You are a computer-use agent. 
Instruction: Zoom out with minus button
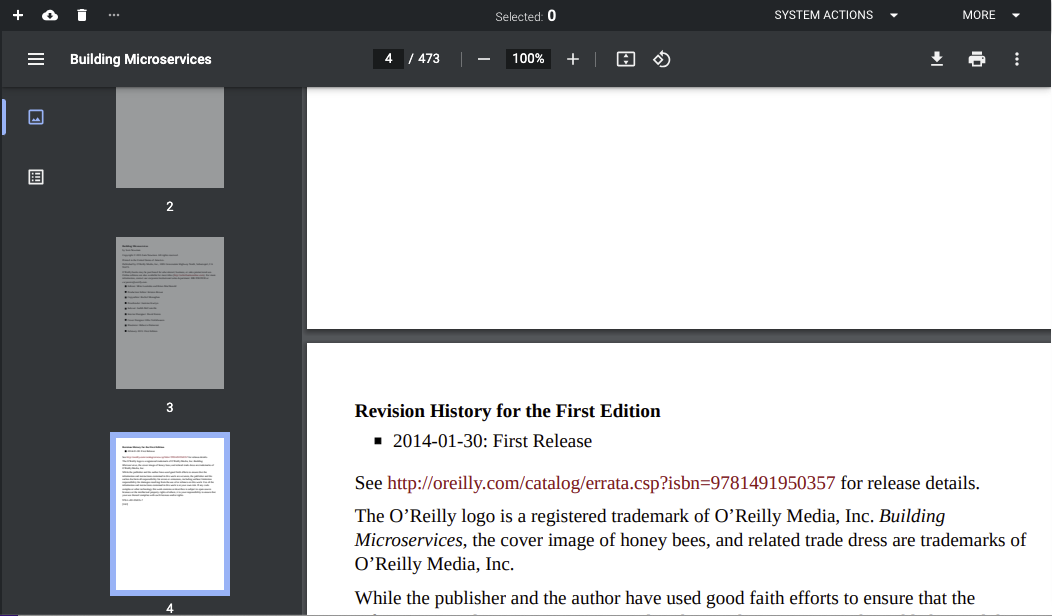(x=484, y=59)
